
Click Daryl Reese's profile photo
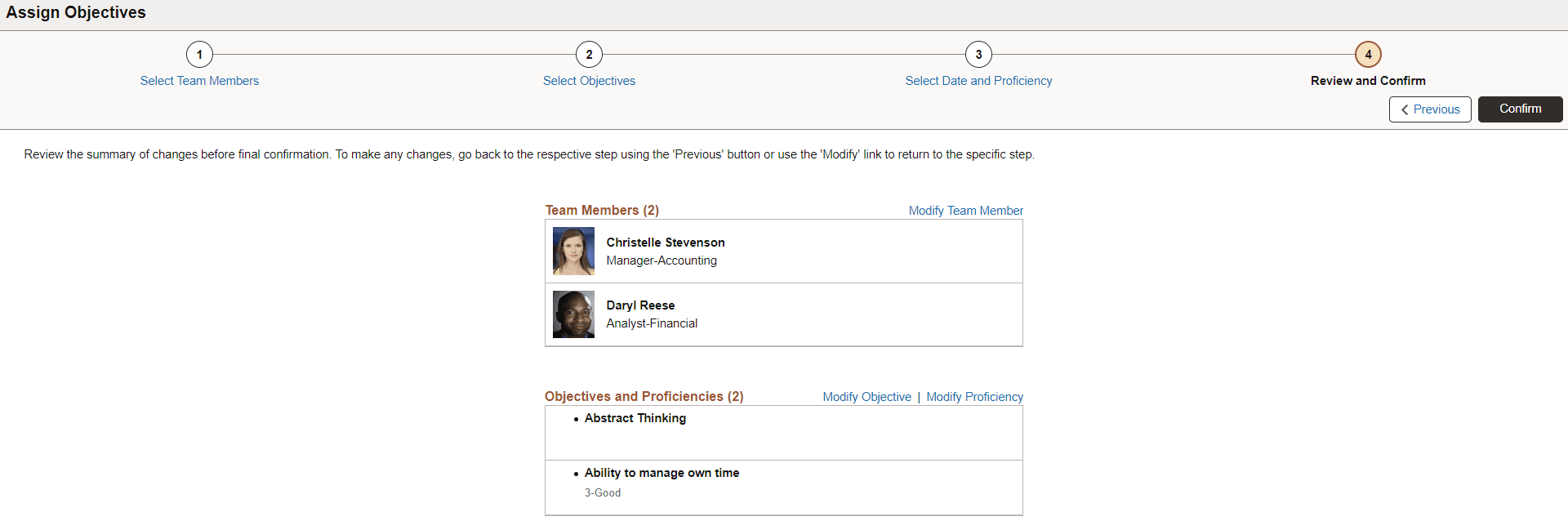pos(573,314)
